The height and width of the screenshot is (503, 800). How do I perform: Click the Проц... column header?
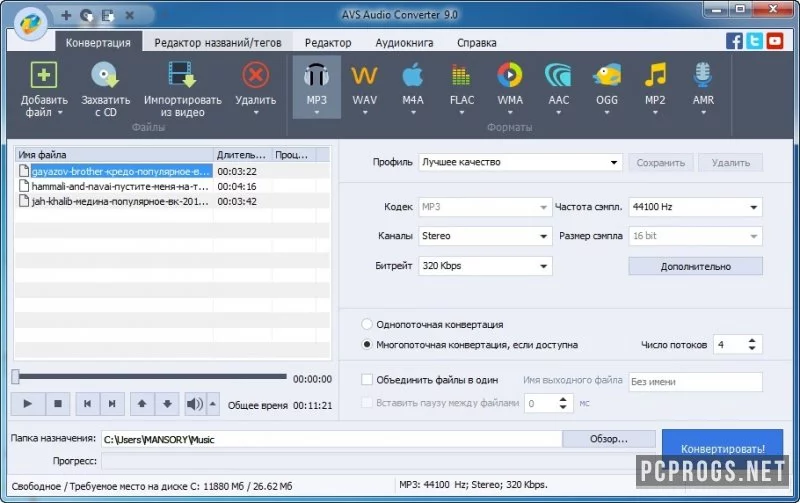(294, 155)
